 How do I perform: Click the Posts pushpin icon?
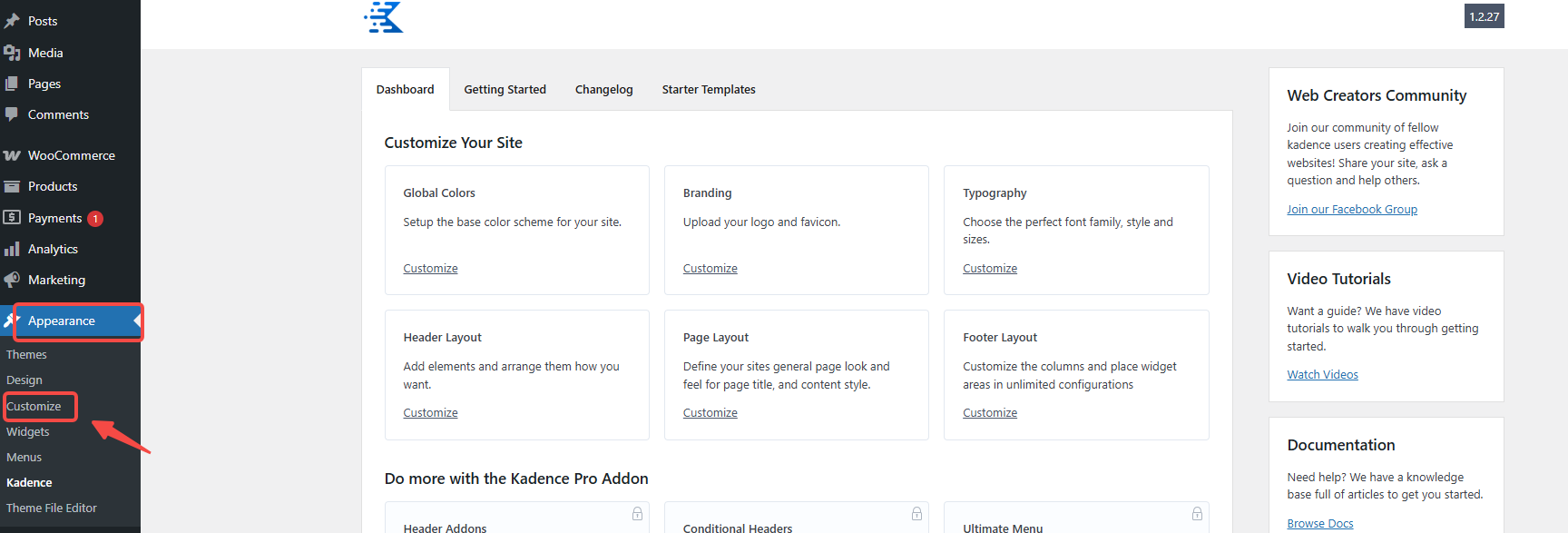click(x=12, y=21)
